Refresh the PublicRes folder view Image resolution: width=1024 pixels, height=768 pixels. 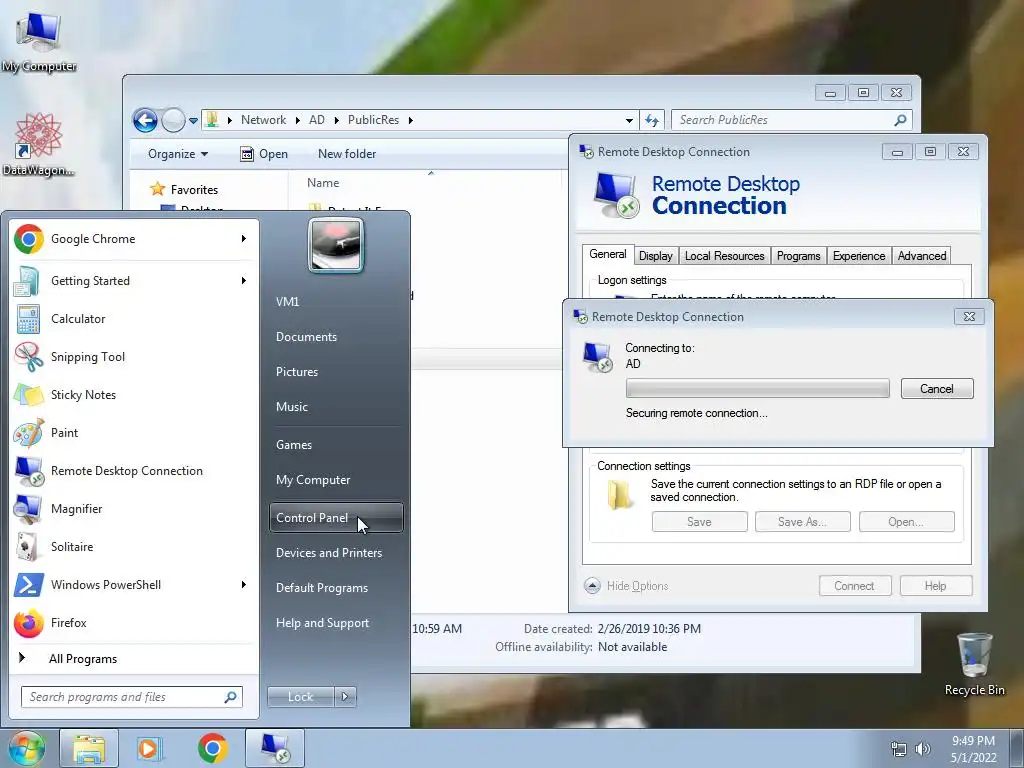click(652, 120)
